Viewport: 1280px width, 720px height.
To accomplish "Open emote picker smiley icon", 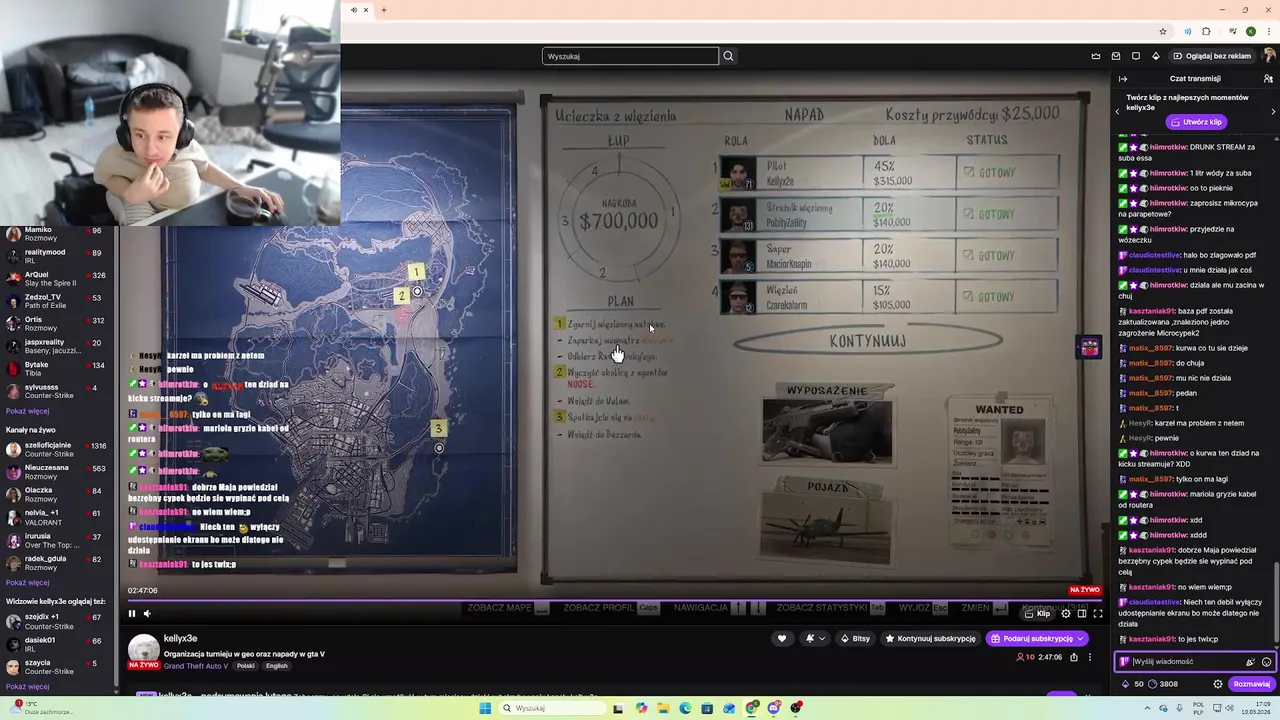I will coord(1266,662).
